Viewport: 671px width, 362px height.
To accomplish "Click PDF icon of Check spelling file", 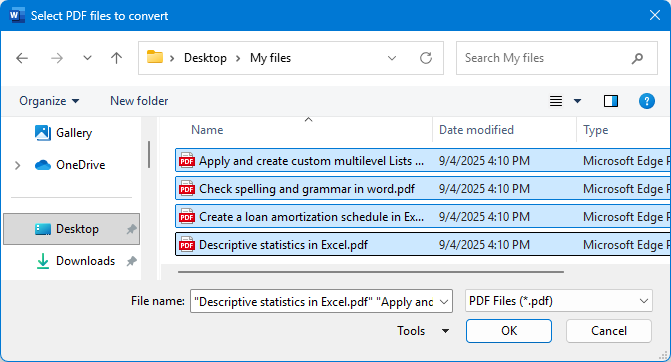I will point(187,189).
